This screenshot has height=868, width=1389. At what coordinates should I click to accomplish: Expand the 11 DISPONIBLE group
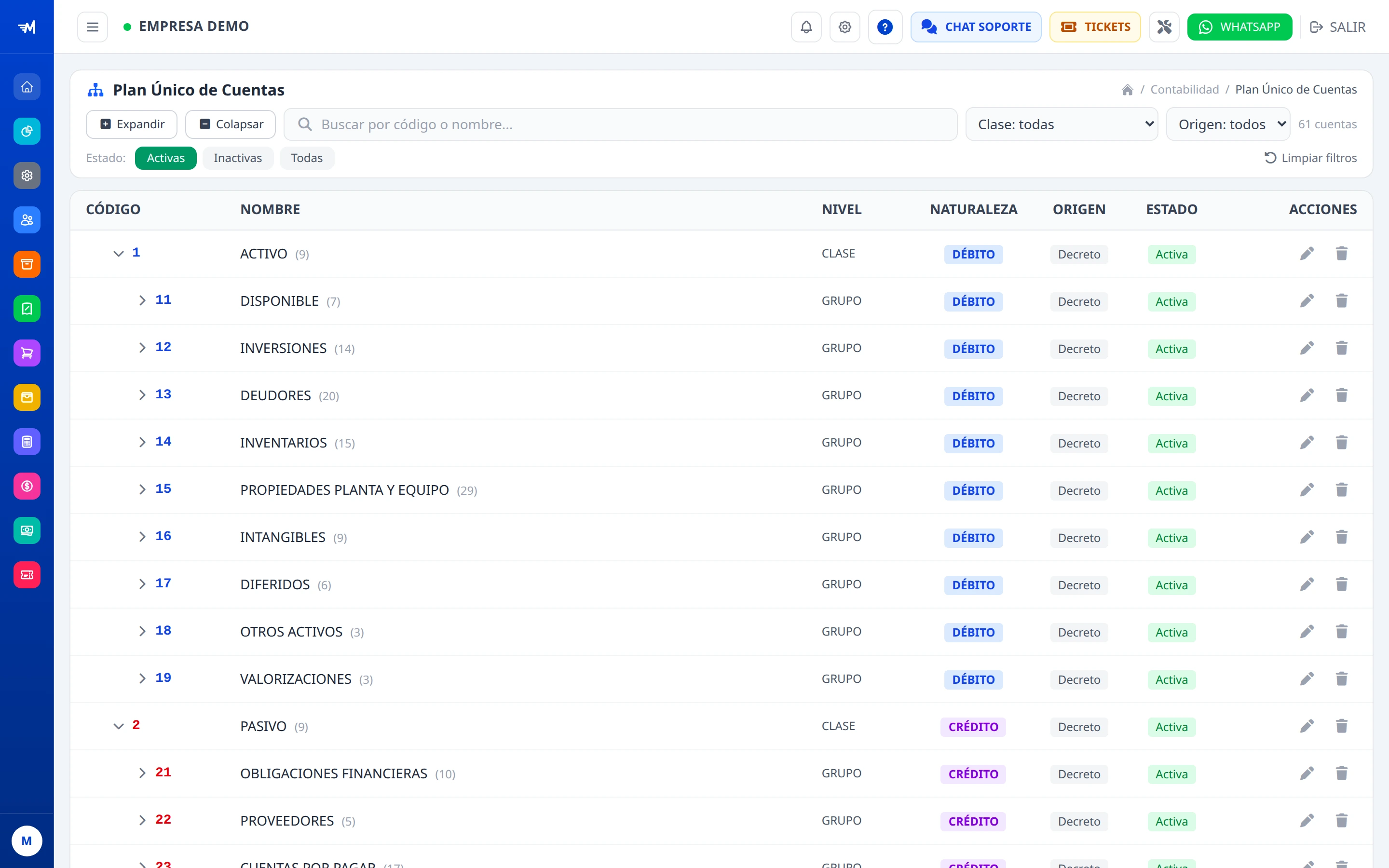[x=142, y=301]
